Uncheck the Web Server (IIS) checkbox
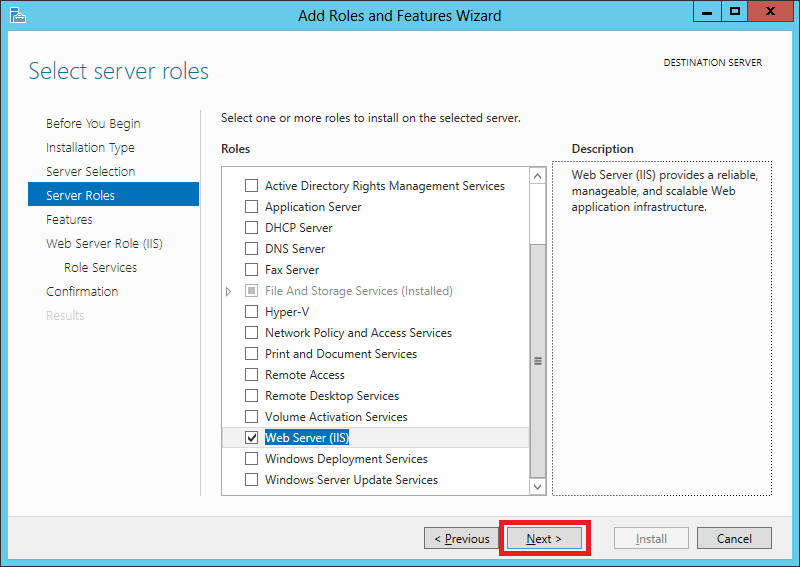800x567 pixels. tap(252, 437)
